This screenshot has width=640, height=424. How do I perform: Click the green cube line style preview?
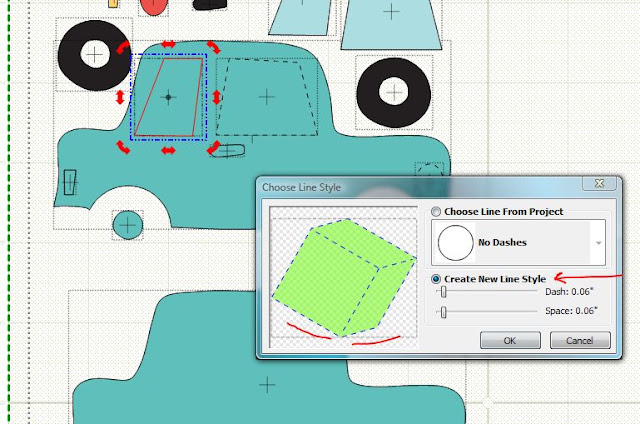point(344,277)
